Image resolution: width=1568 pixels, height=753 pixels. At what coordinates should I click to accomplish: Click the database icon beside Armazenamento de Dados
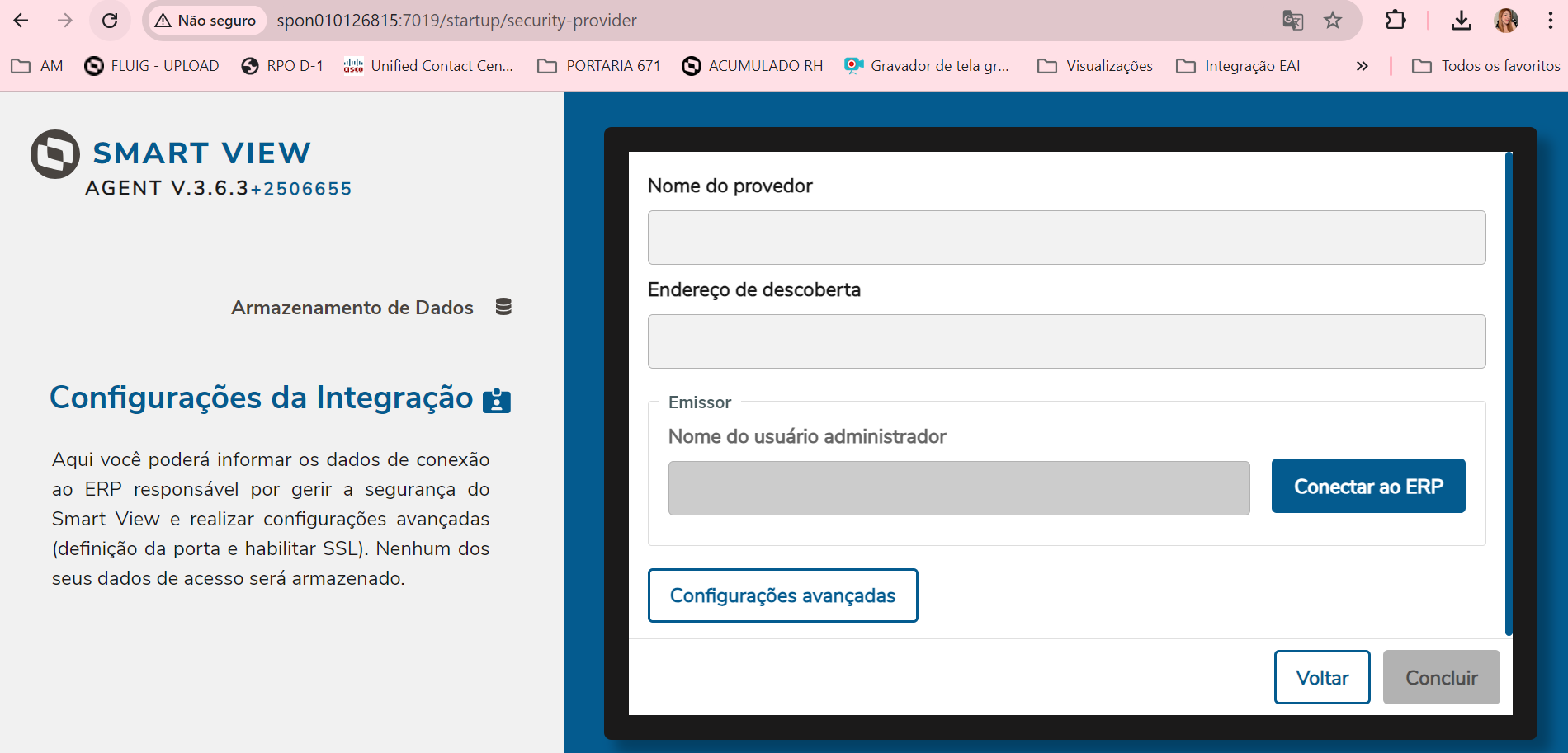[503, 307]
